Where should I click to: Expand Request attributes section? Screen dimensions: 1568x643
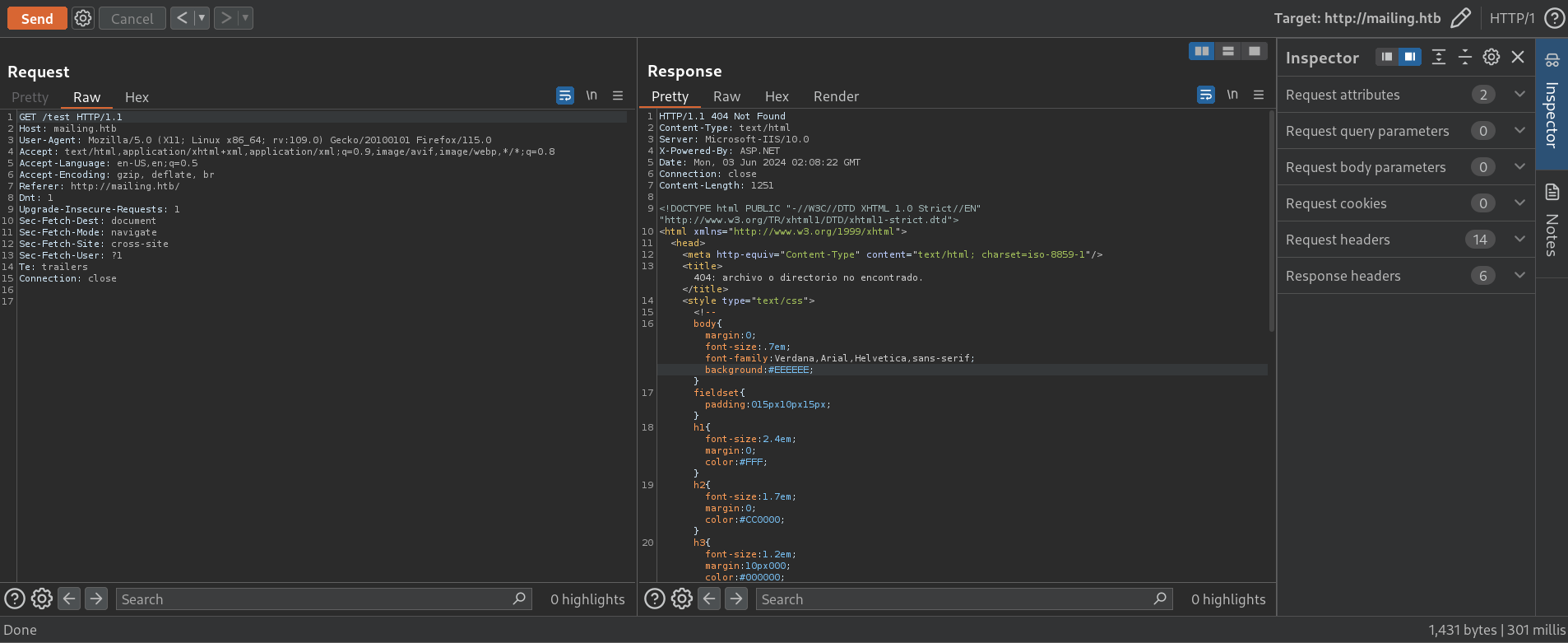coord(1406,95)
